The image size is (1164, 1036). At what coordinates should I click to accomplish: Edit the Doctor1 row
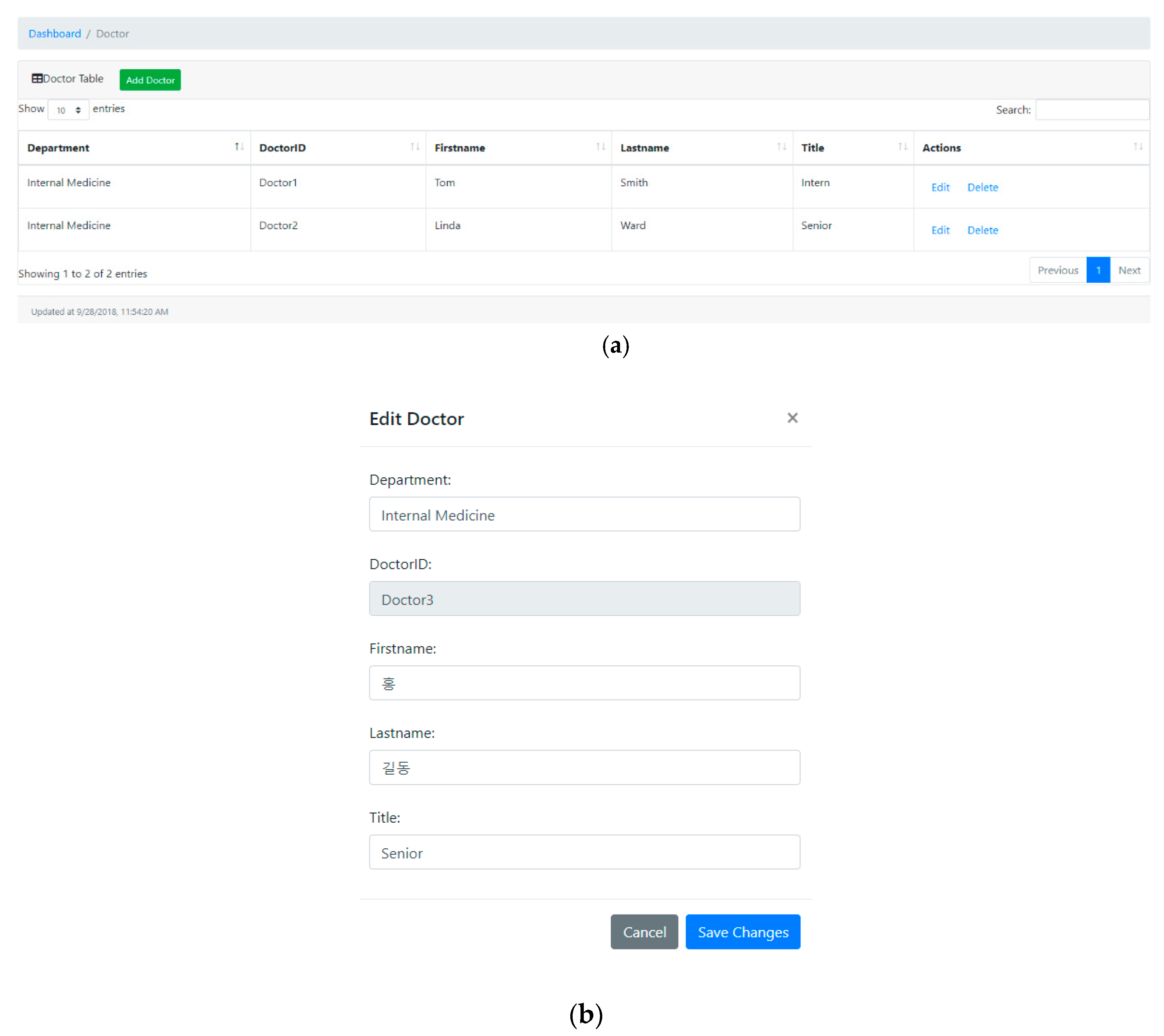tap(940, 187)
